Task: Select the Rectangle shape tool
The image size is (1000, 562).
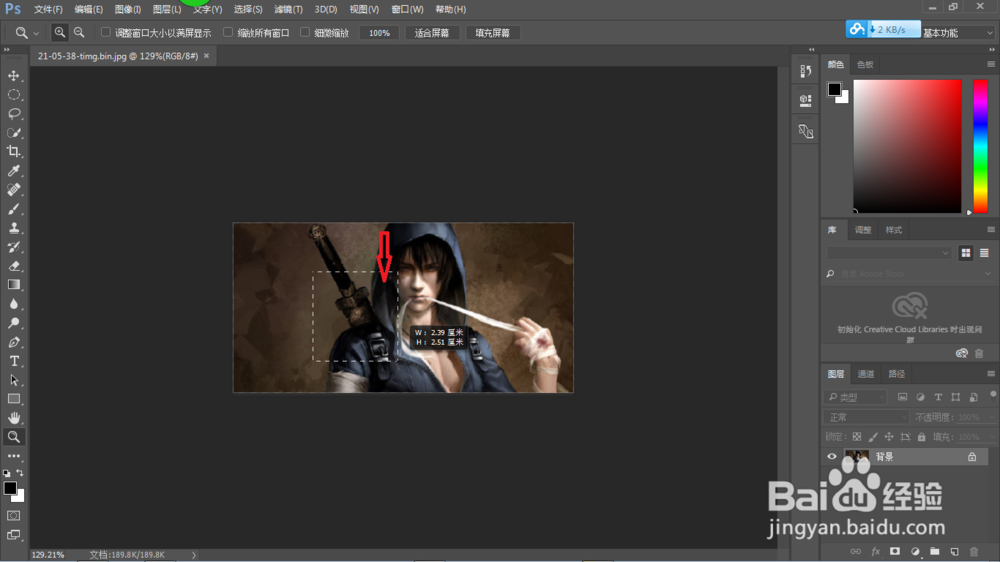Action: [x=13, y=399]
